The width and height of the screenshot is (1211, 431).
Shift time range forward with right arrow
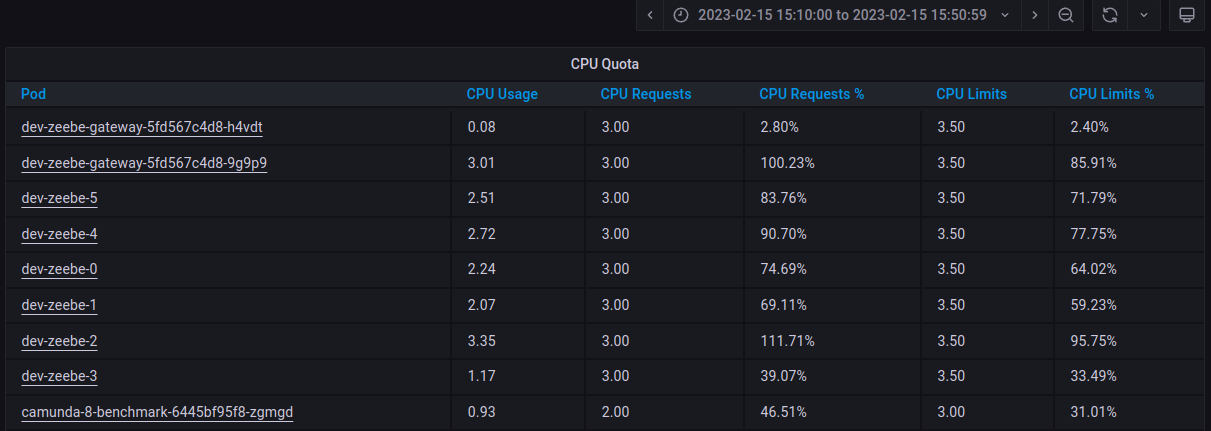[x=1034, y=15]
